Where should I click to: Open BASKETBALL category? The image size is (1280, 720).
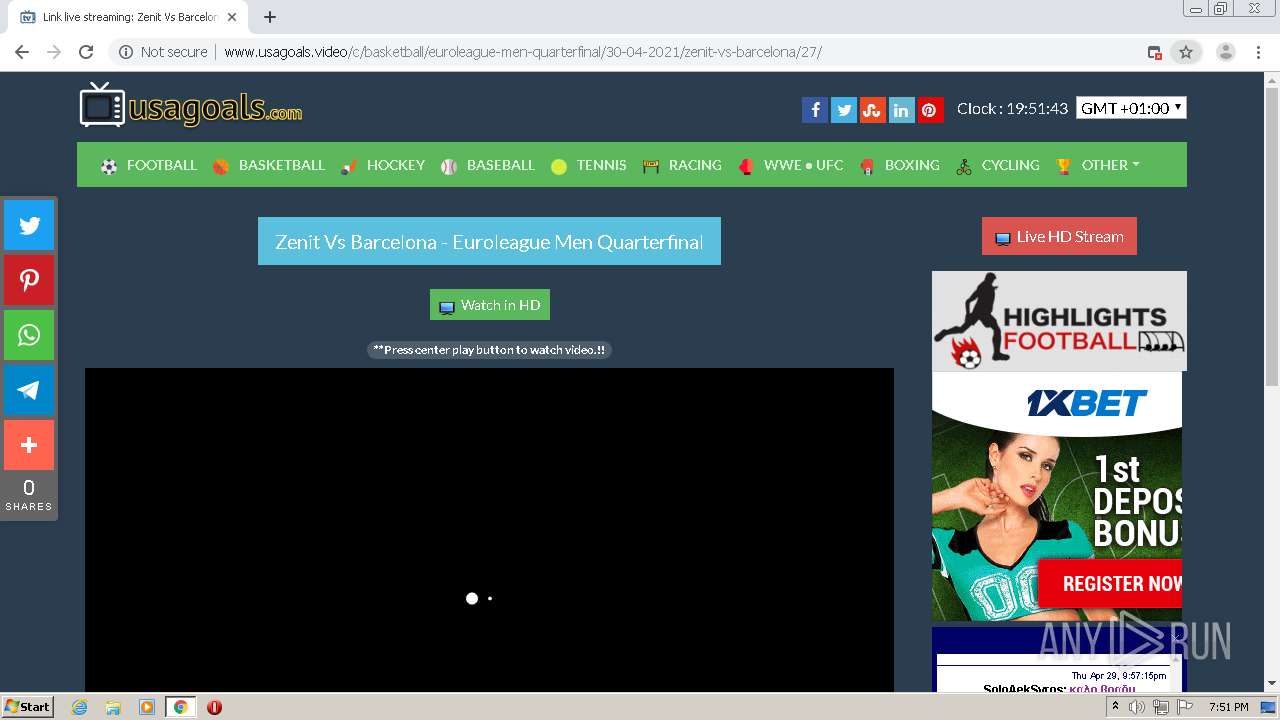[269, 165]
